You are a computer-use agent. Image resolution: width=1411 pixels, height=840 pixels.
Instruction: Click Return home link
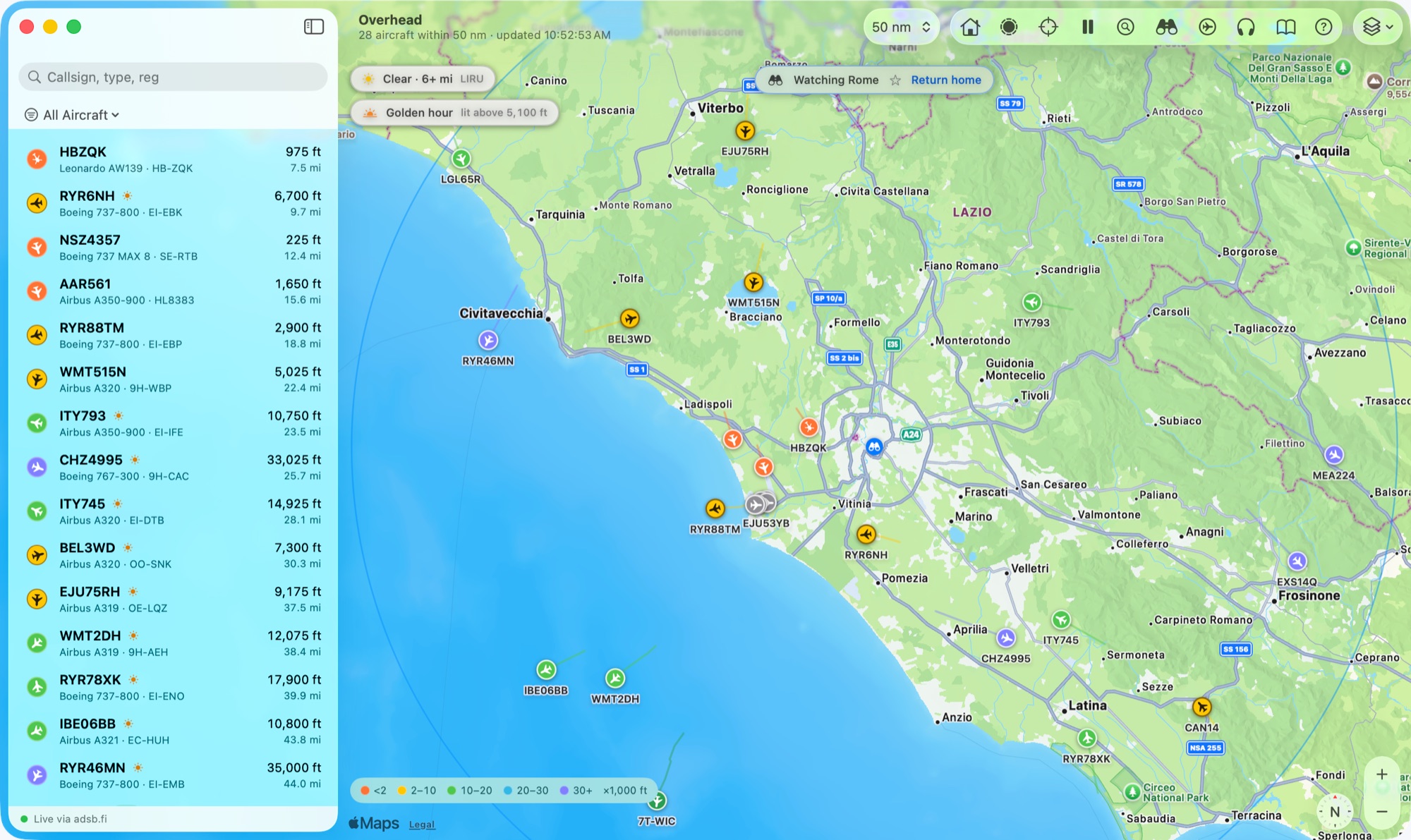[x=946, y=80]
